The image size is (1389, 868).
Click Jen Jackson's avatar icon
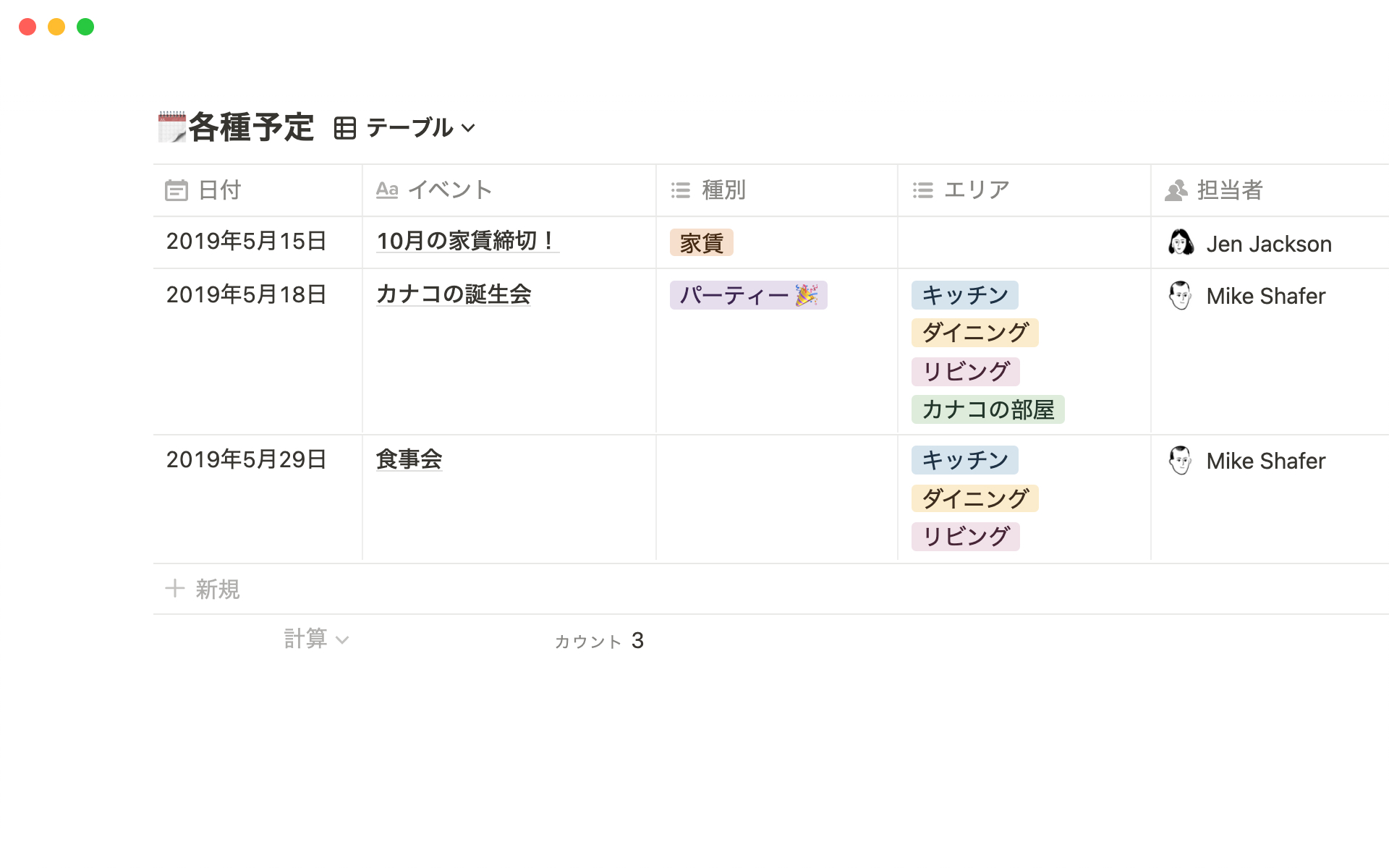click(x=1181, y=243)
